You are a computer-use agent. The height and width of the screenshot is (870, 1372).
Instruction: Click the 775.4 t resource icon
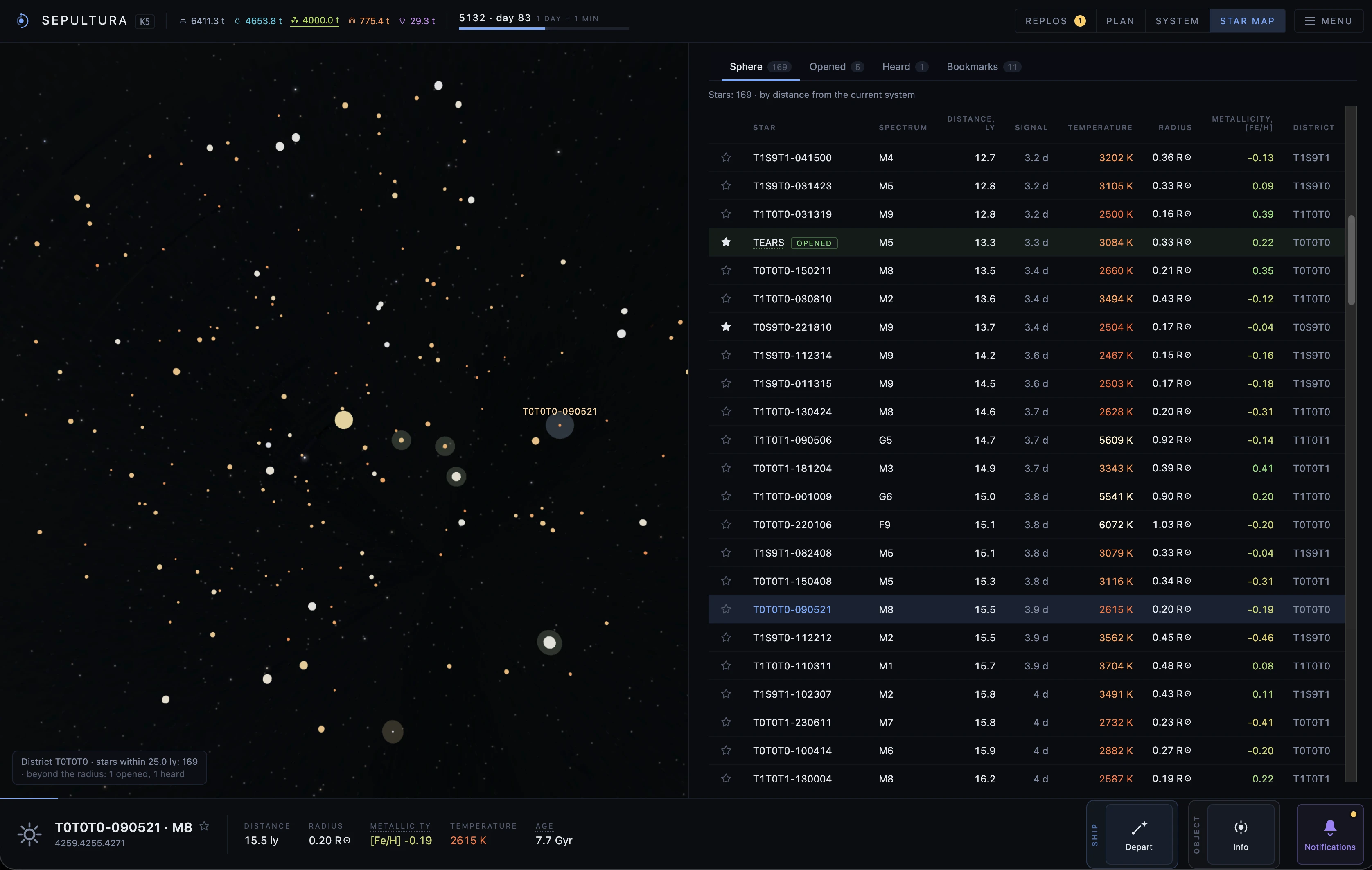pyautogui.click(x=352, y=21)
